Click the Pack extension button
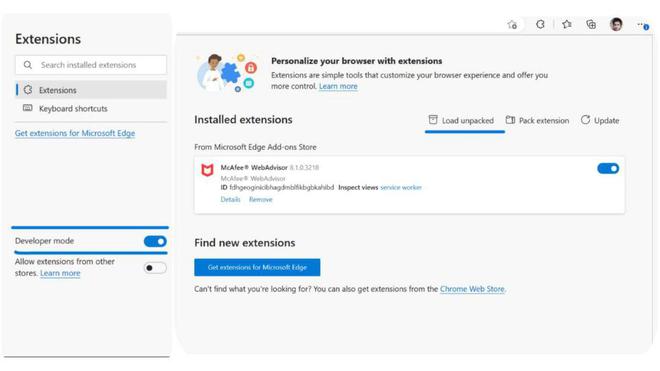660x371 pixels. (537, 120)
